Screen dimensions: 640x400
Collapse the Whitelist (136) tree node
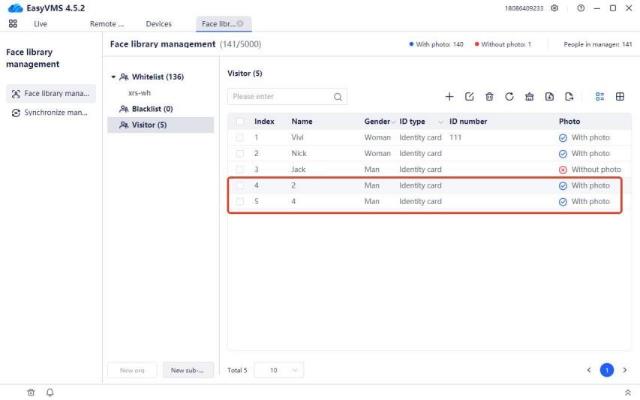114,77
